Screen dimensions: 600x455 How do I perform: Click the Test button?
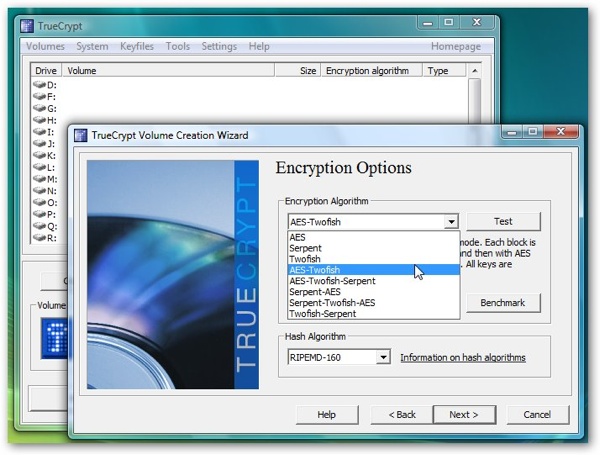(x=503, y=222)
